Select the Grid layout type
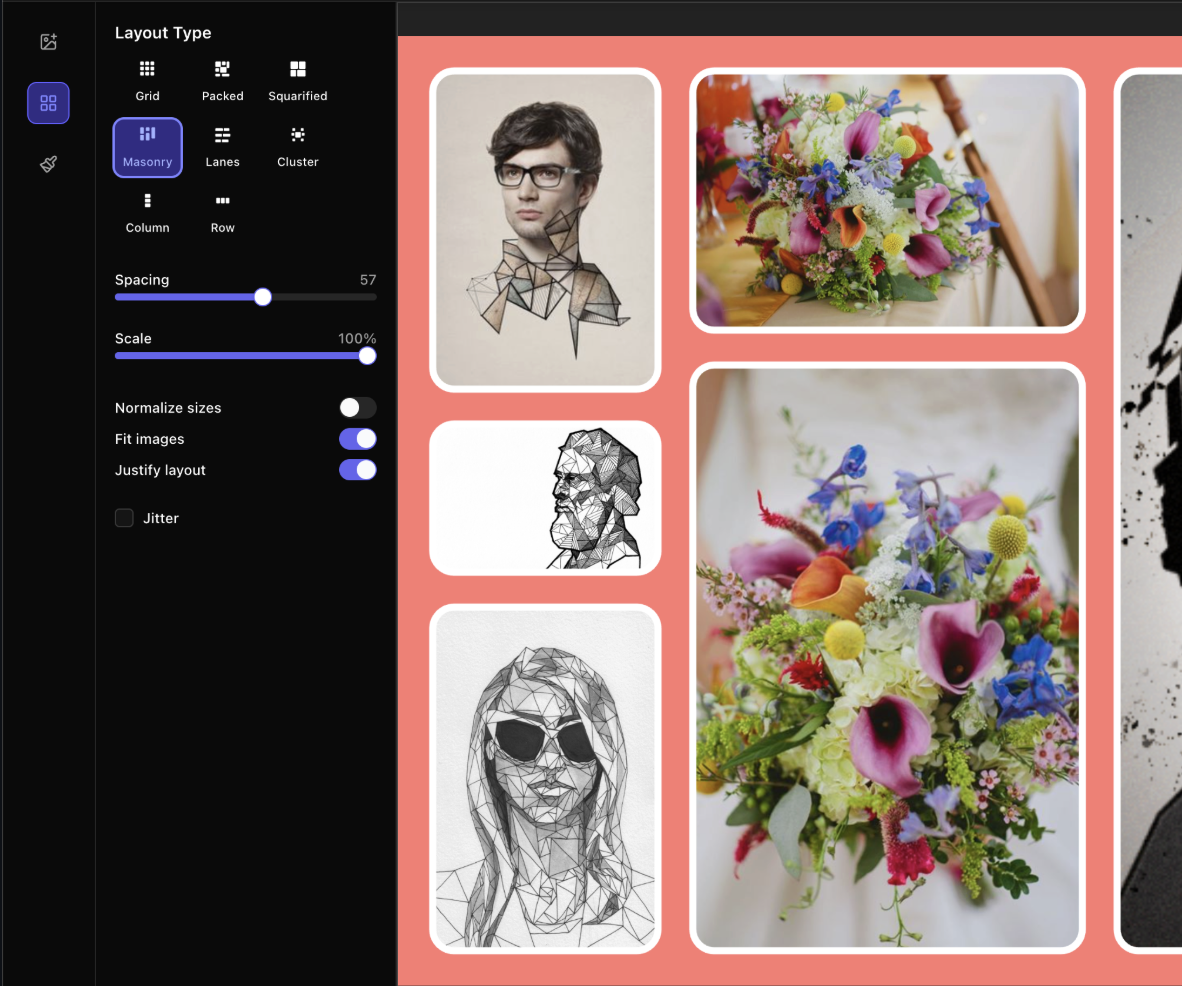Image resolution: width=1182 pixels, height=986 pixels. [x=147, y=80]
